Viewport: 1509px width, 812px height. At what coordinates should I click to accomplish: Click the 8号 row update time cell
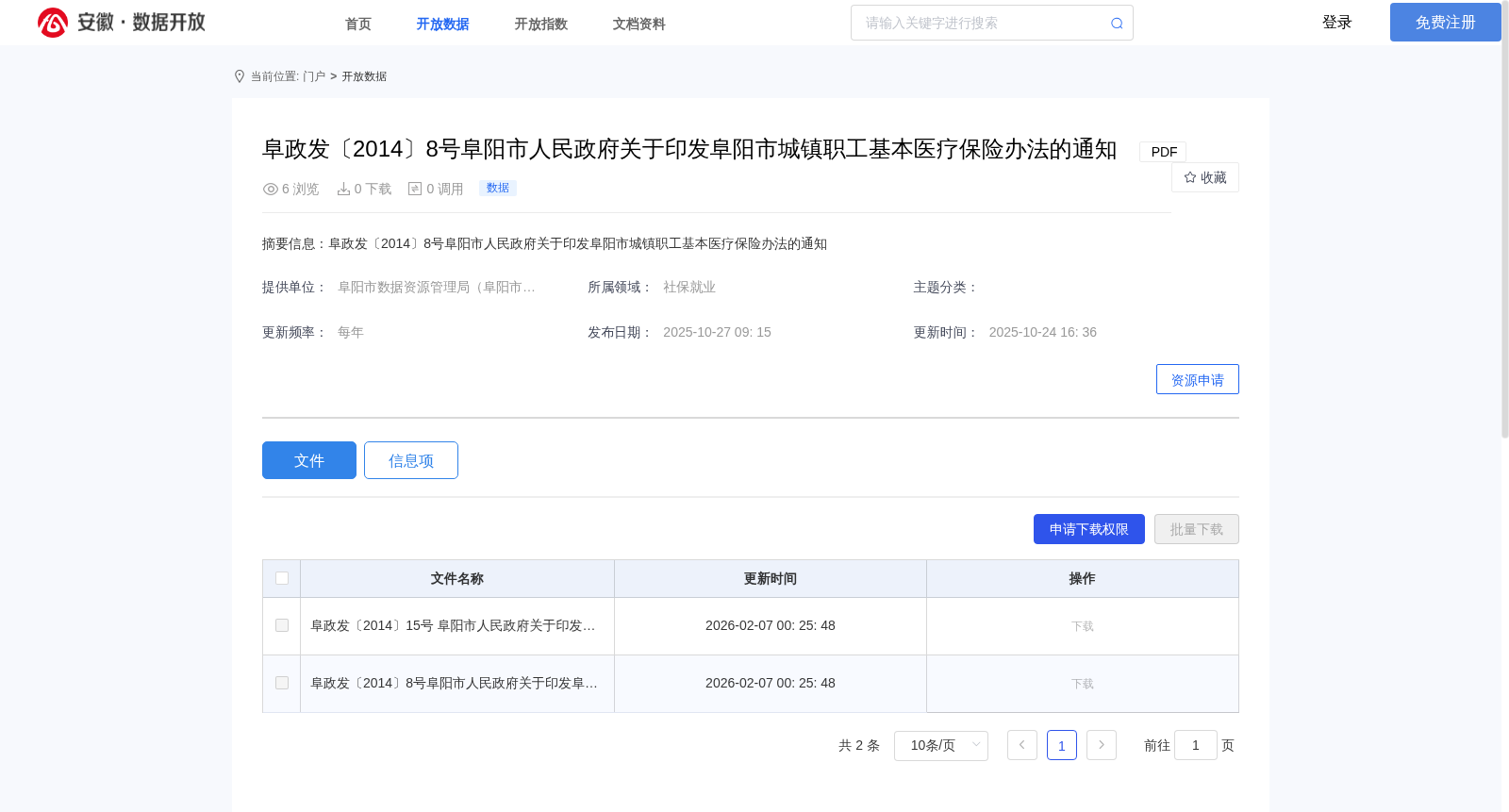click(771, 683)
